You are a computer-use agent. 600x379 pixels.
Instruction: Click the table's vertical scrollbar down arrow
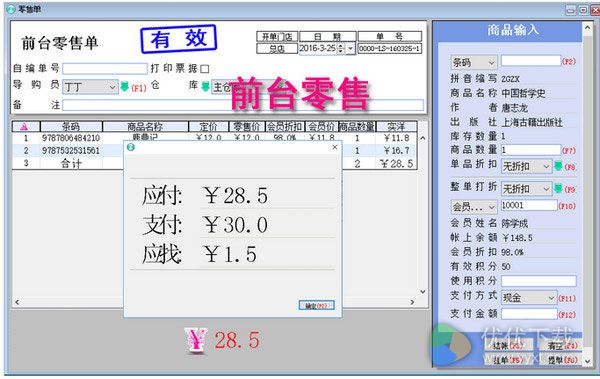423,292
